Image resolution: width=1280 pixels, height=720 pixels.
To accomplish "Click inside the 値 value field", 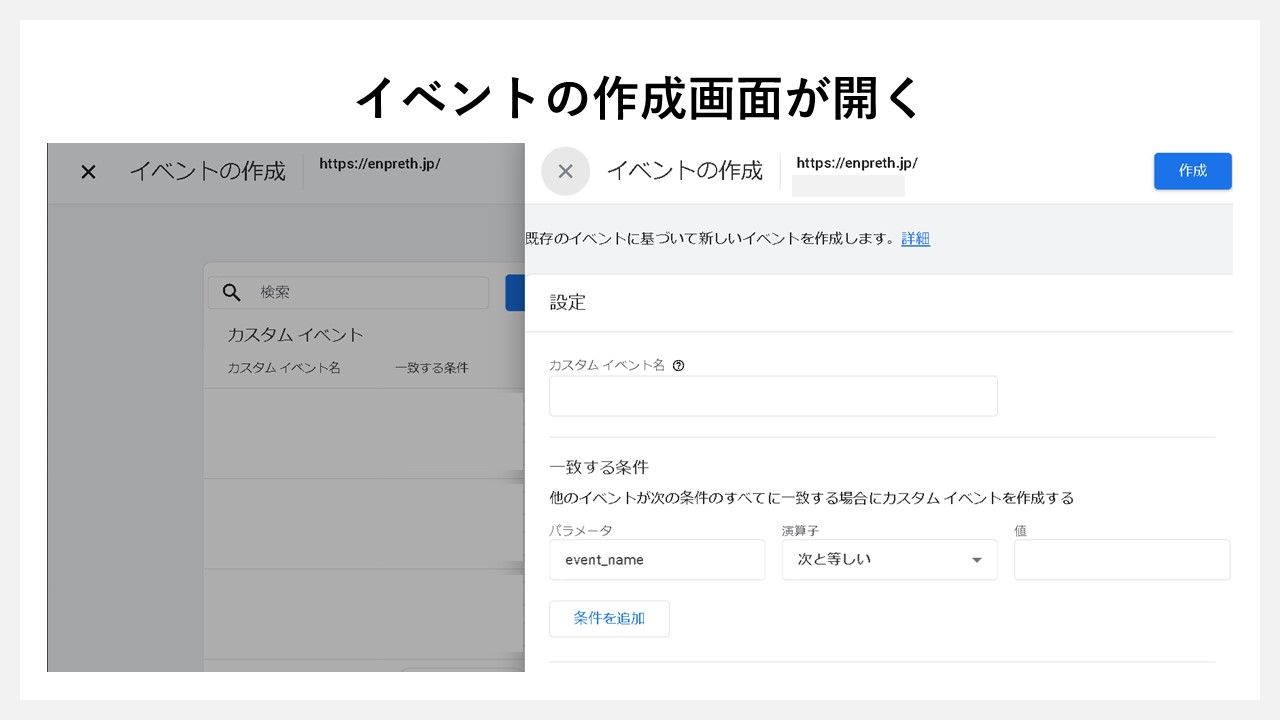I will [1121, 559].
